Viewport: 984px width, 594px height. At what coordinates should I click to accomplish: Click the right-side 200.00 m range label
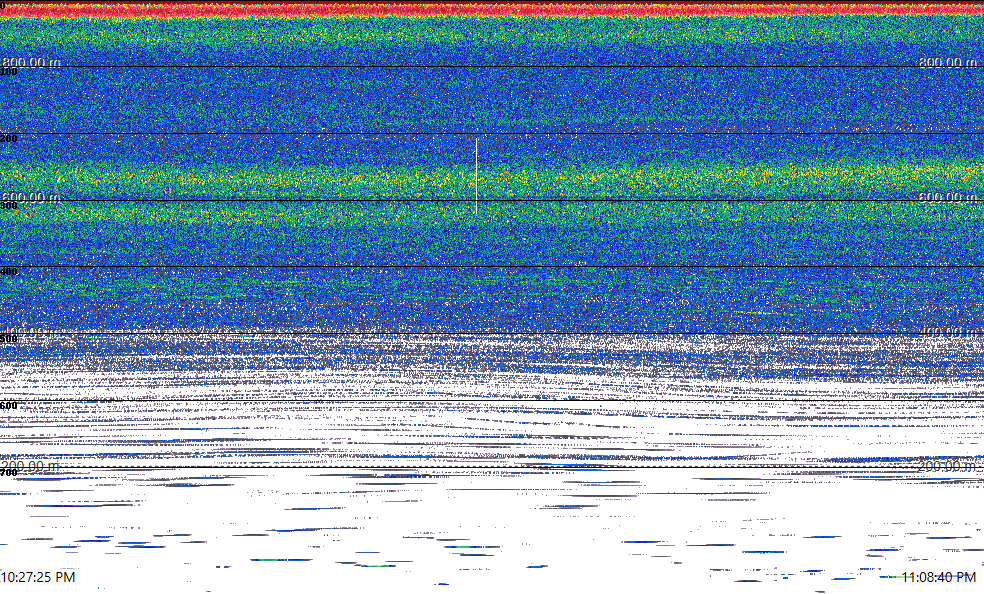point(948,465)
